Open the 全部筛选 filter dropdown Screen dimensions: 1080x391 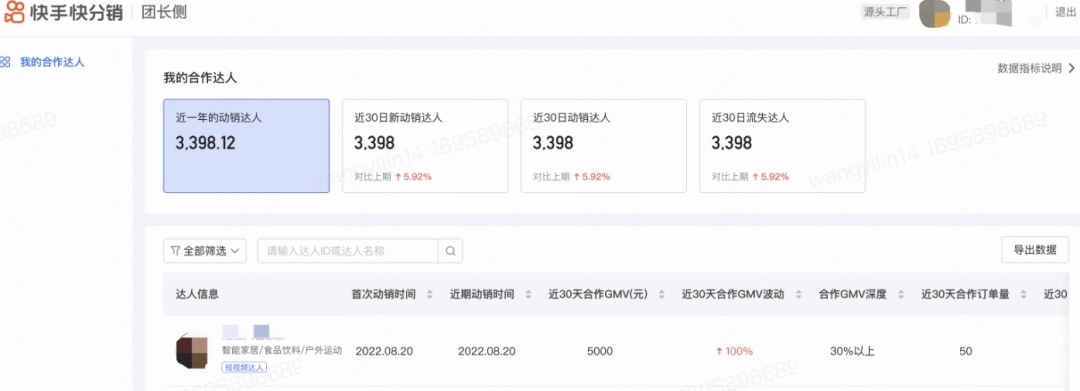205,251
